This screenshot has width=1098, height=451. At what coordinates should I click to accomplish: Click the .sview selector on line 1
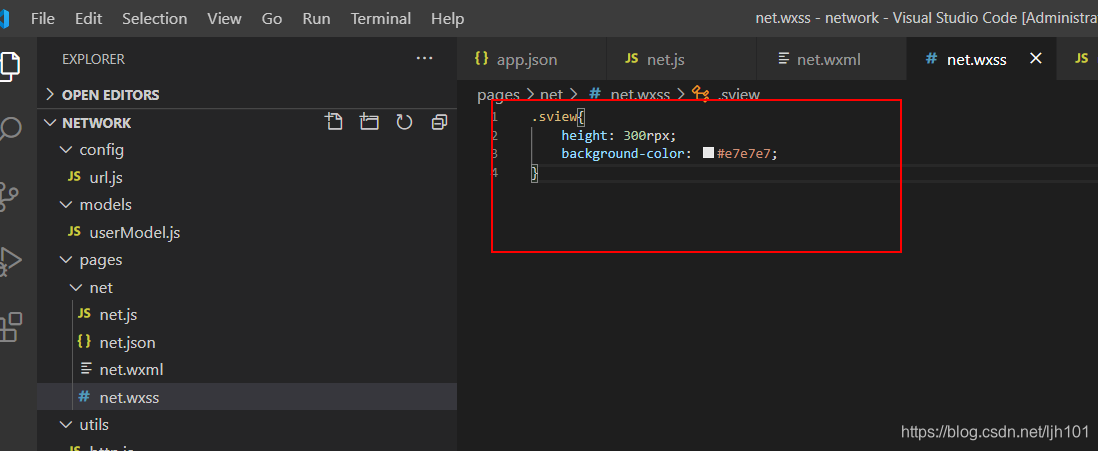tap(554, 116)
